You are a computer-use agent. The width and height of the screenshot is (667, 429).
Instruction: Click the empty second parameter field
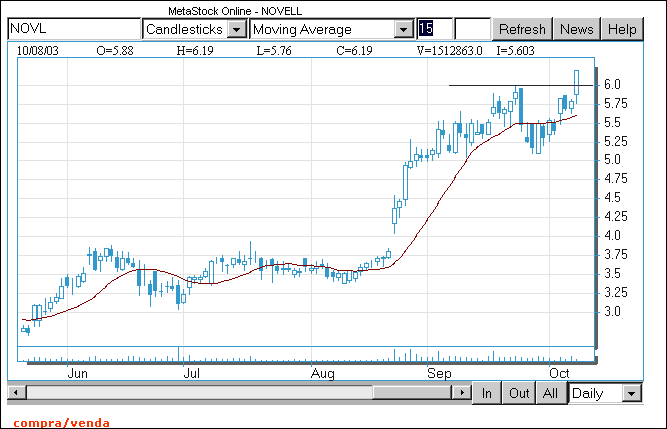[472, 29]
